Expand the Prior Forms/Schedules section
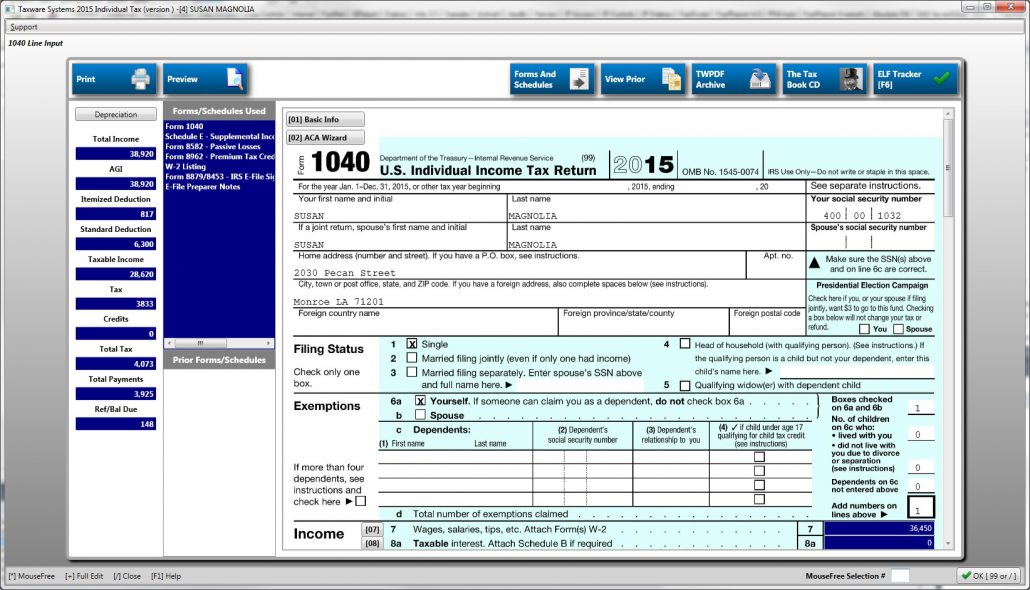The height and width of the screenshot is (590, 1030). point(219,358)
